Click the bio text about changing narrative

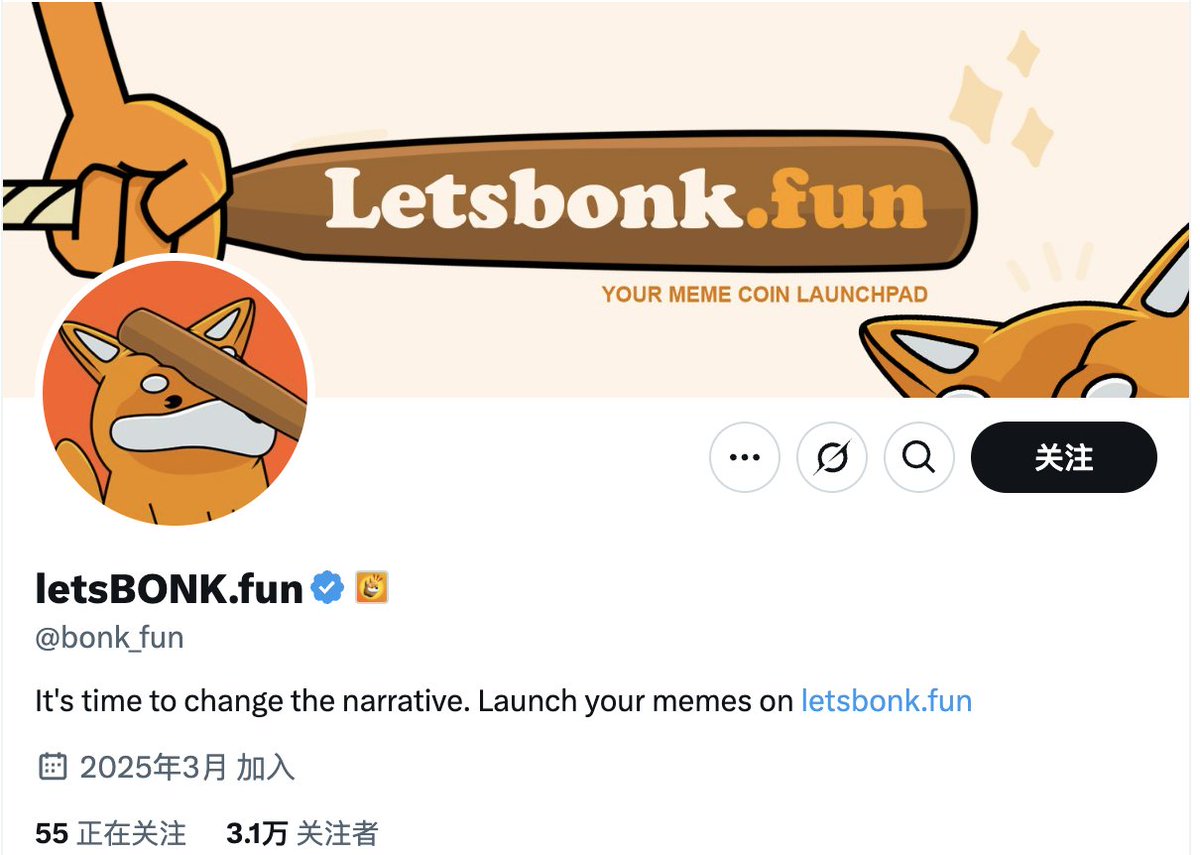tap(414, 700)
